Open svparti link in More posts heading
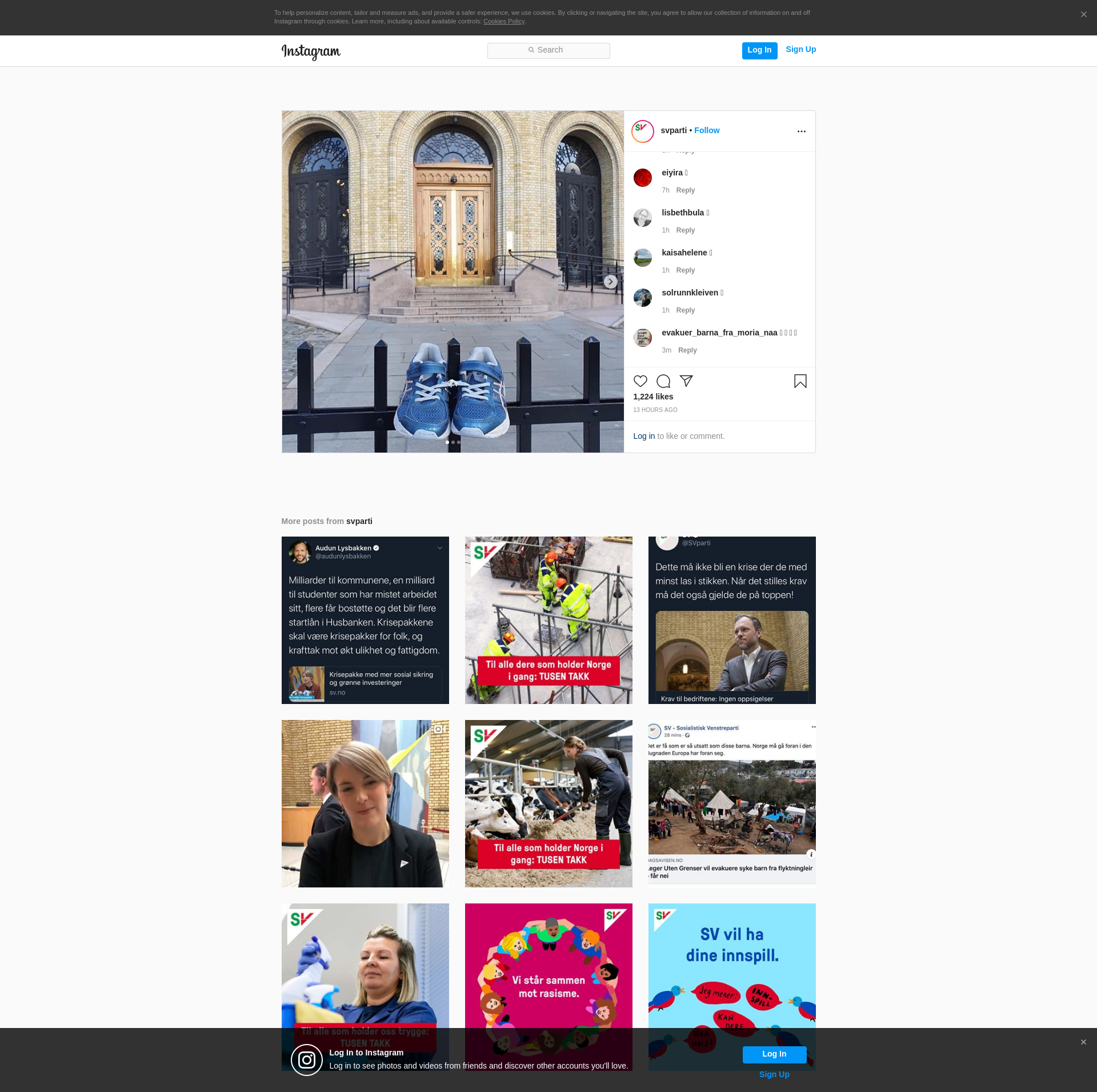1097x1092 pixels. (359, 521)
